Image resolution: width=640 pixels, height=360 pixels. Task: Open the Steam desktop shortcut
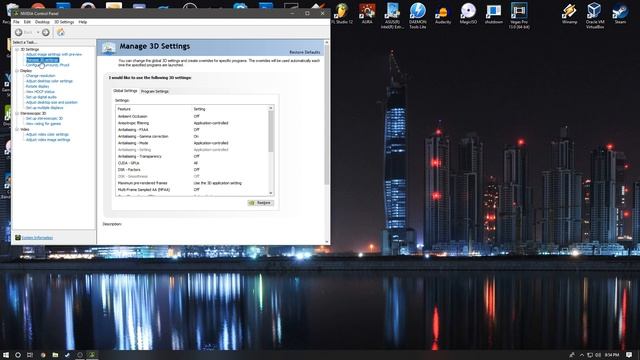(620, 13)
